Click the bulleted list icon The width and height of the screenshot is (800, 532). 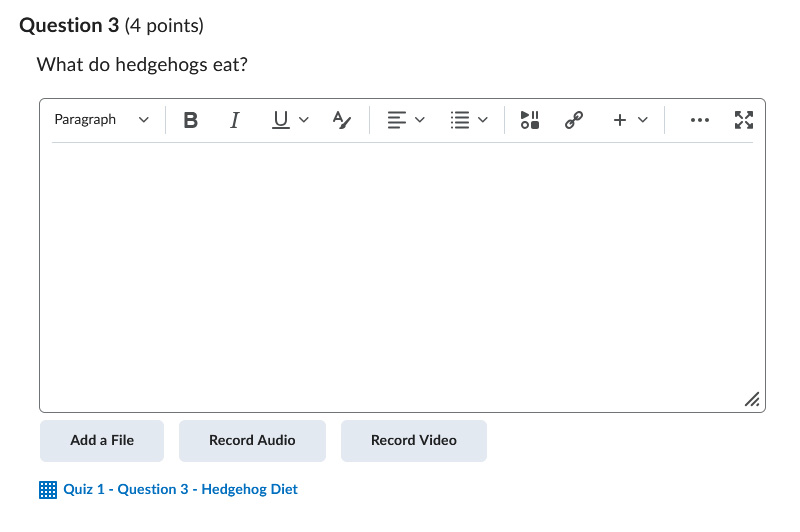(x=460, y=120)
